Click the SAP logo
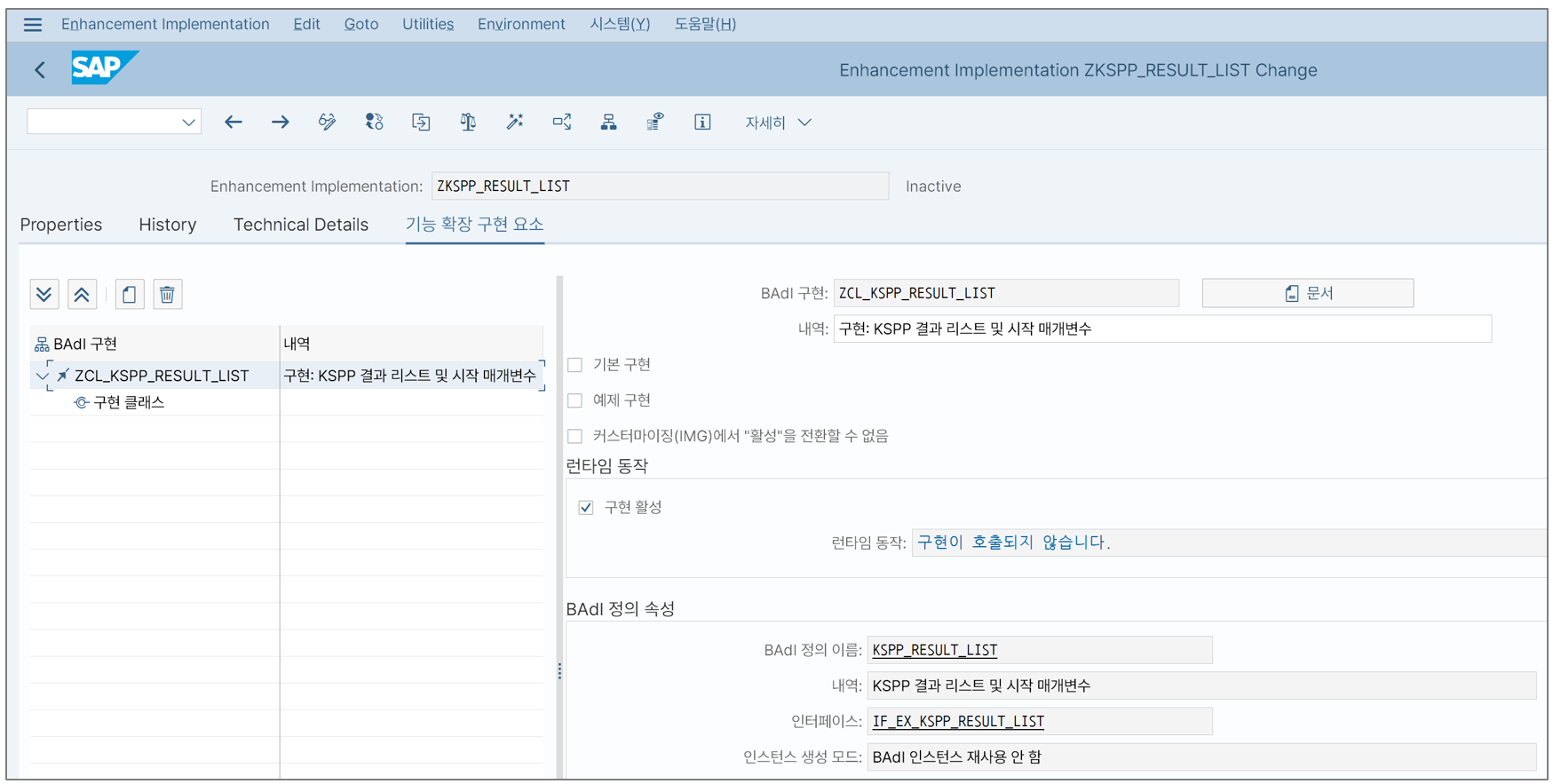 [x=105, y=67]
